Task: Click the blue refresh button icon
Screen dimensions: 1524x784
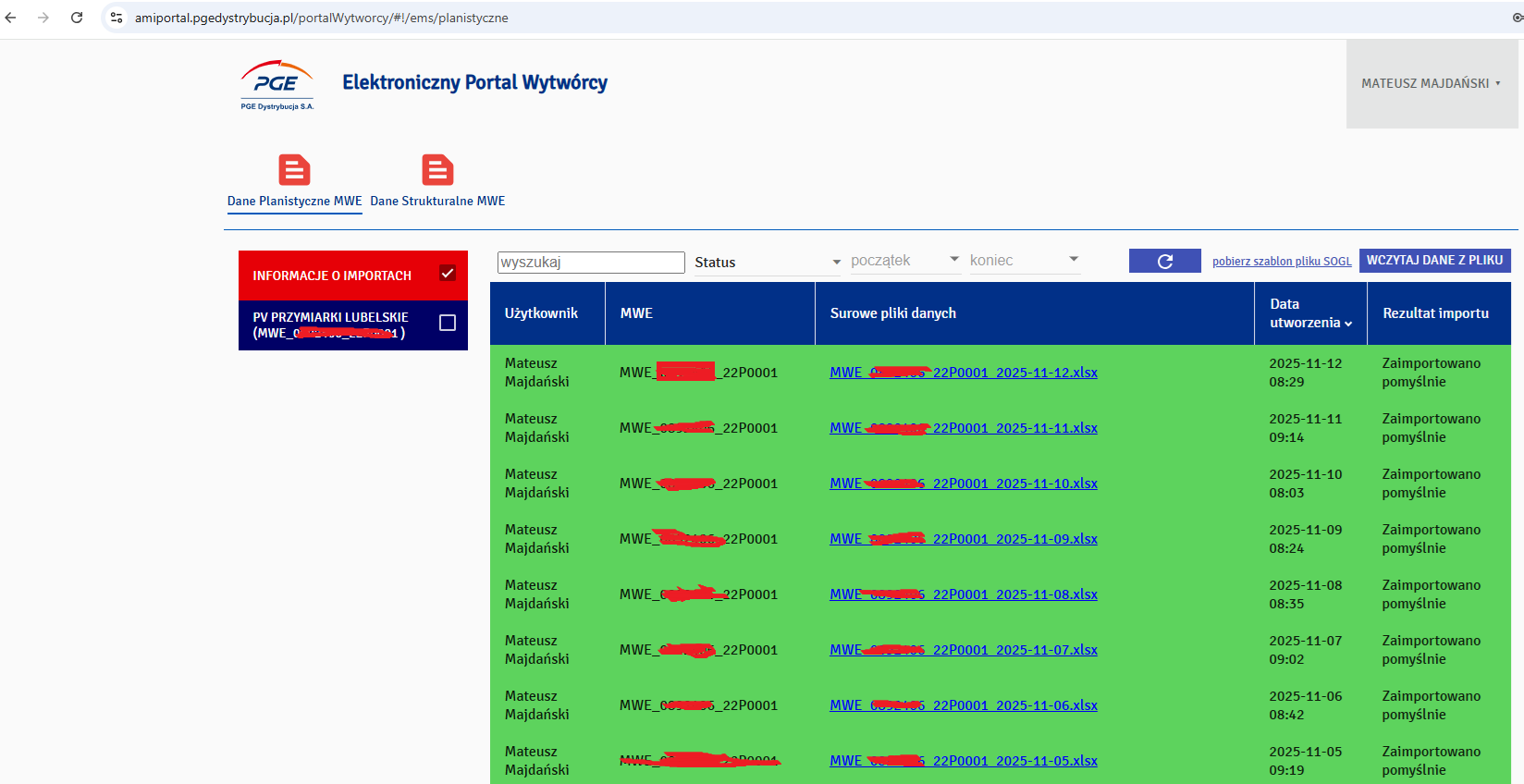Action: [1164, 262]
